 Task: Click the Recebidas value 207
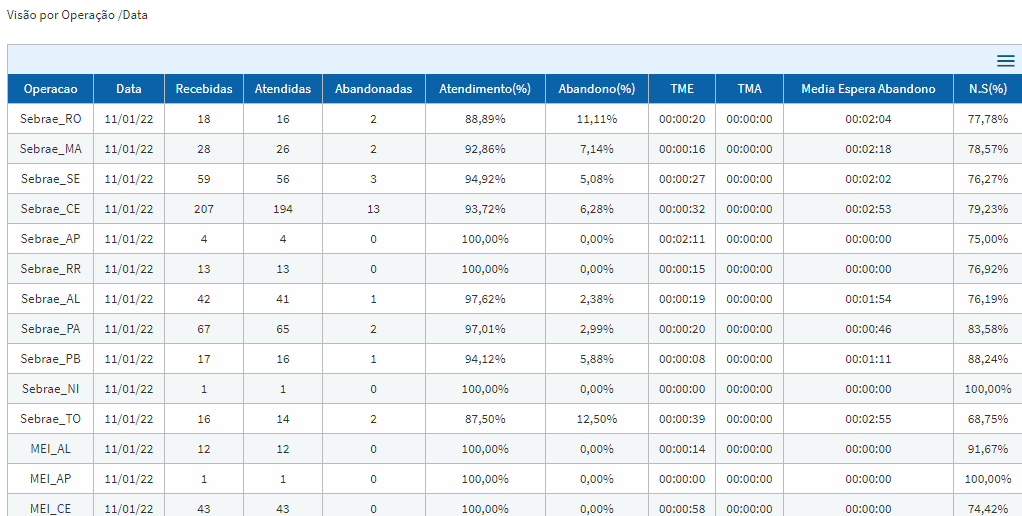(x=204, y=209)
